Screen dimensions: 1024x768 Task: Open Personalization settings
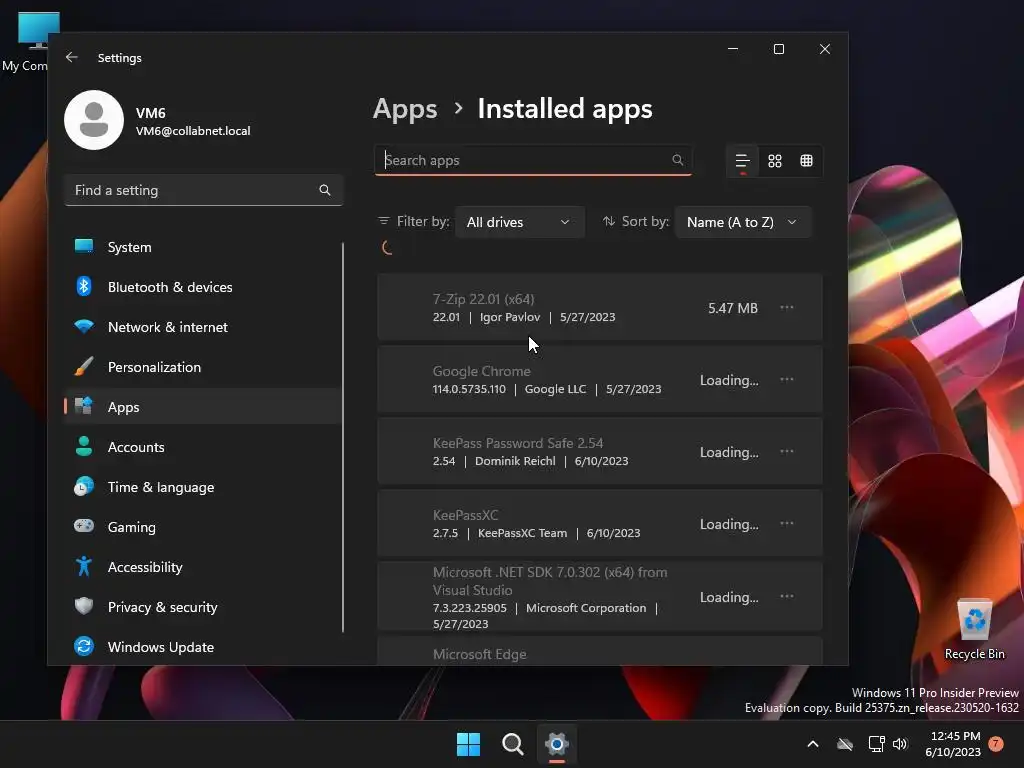point(202,367)
